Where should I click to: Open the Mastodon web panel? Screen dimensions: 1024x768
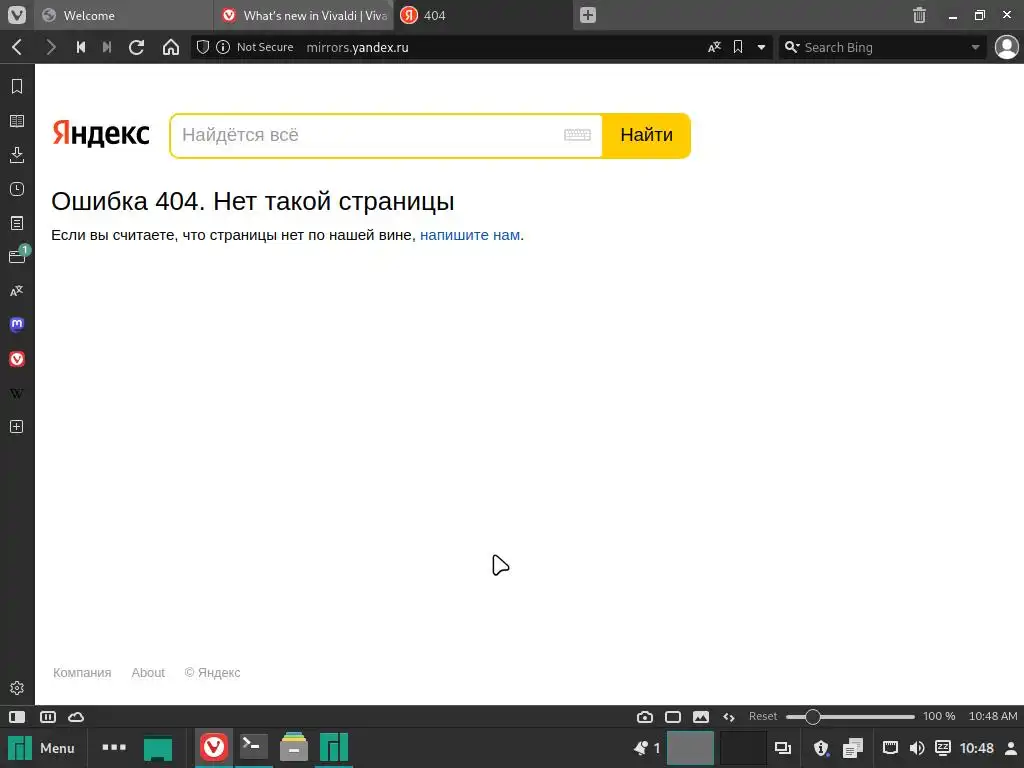click(17, 325)
